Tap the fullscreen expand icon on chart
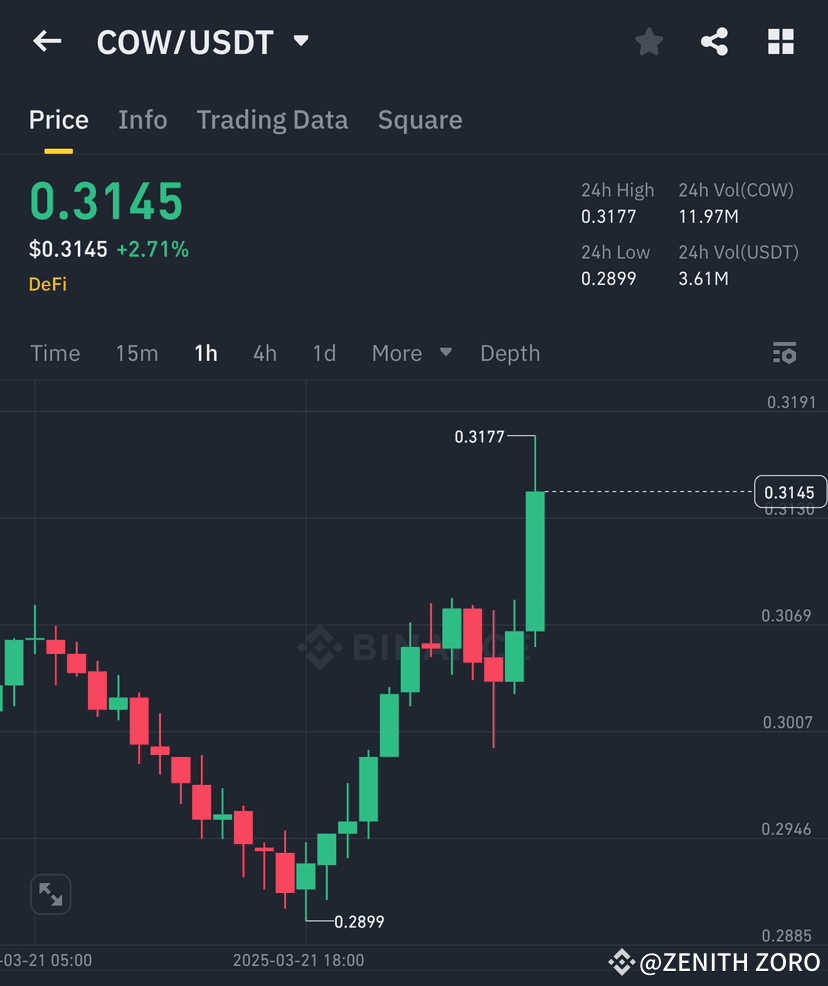This screenshot has height=986, width=828. (x=50, y=894)
